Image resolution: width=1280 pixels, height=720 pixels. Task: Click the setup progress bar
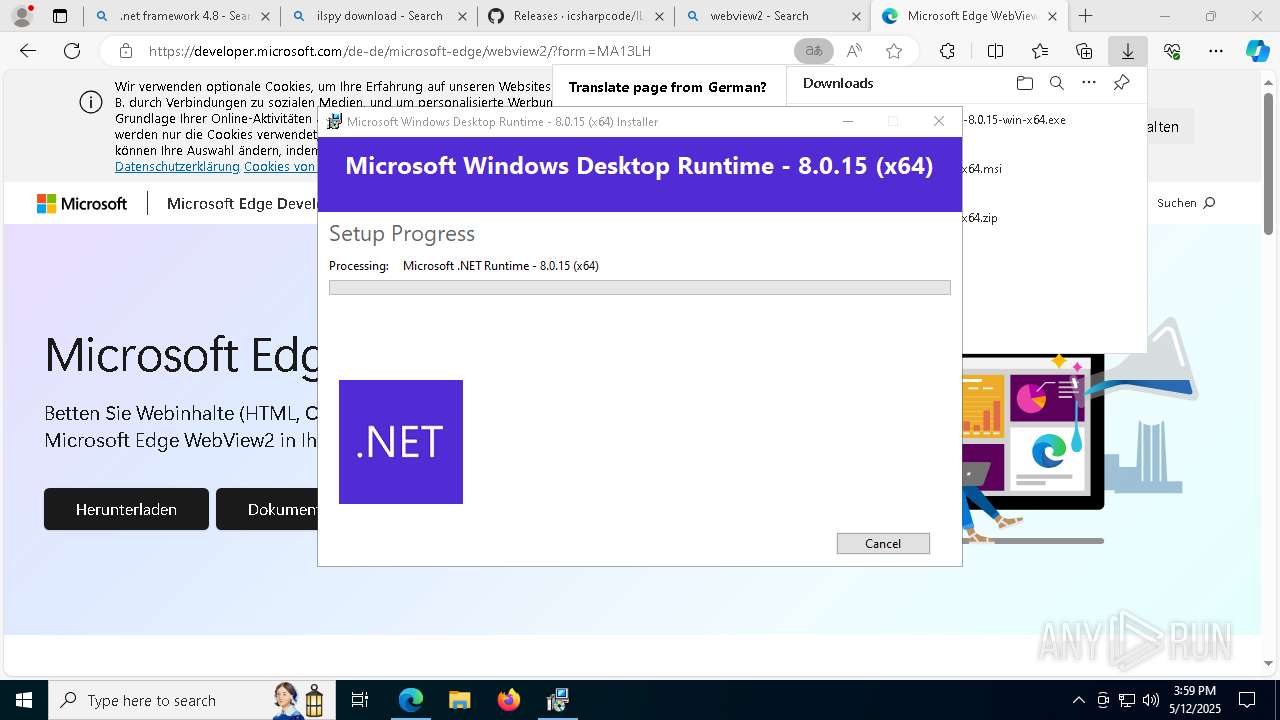click(x=640, y=288)
